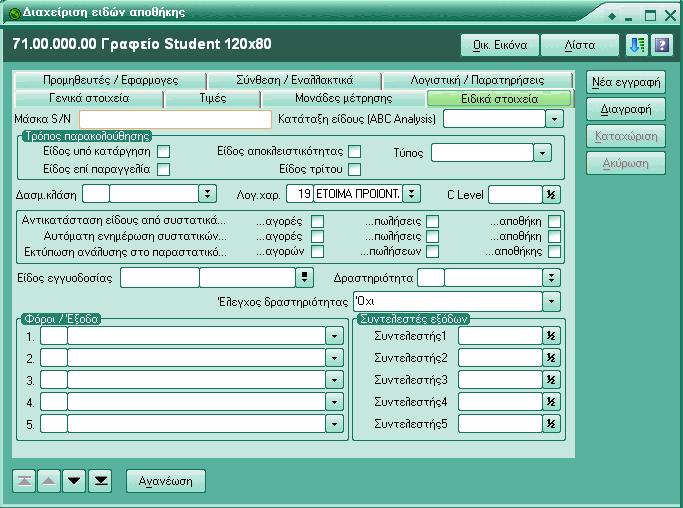The image size is (683, 508).
Task: Click calculator icon beside Συντελεστής1
Action: pos(551,336)
